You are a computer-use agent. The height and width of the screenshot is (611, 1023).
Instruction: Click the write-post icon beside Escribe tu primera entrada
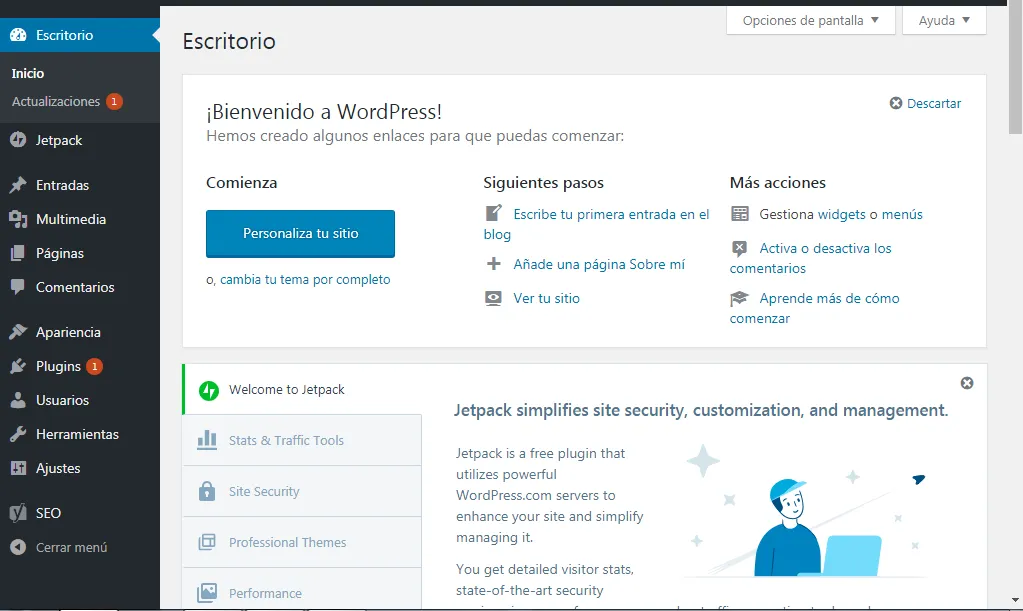tap(494, 213)
